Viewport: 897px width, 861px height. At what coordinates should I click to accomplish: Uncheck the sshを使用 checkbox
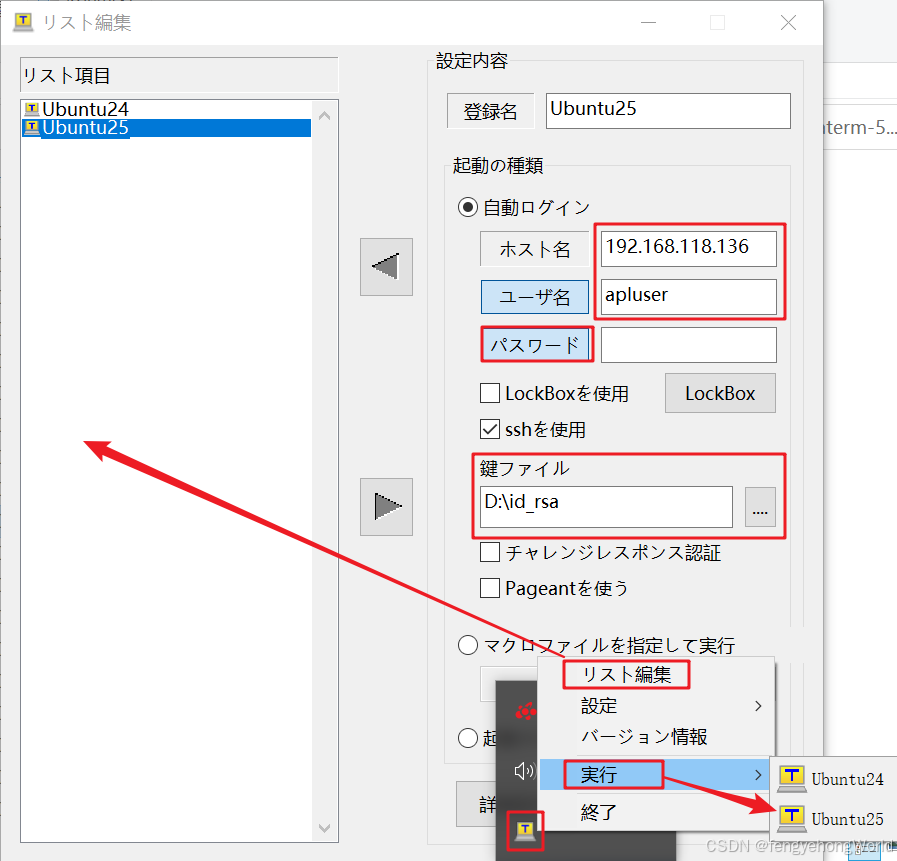point(490,430)
